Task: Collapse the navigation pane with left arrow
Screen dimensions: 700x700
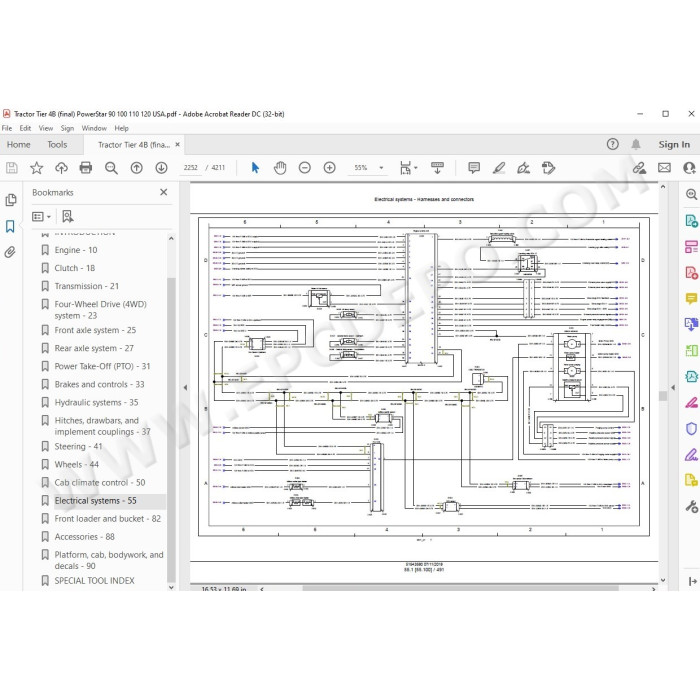Action: point(185,388)
